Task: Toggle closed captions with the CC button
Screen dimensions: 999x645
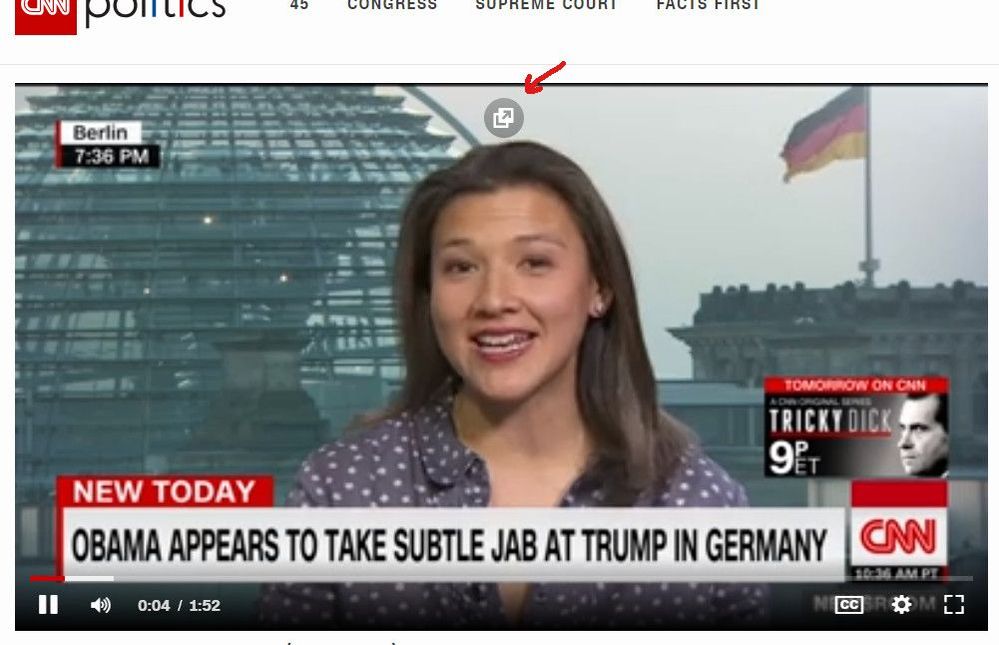Action: click(849, 605)
